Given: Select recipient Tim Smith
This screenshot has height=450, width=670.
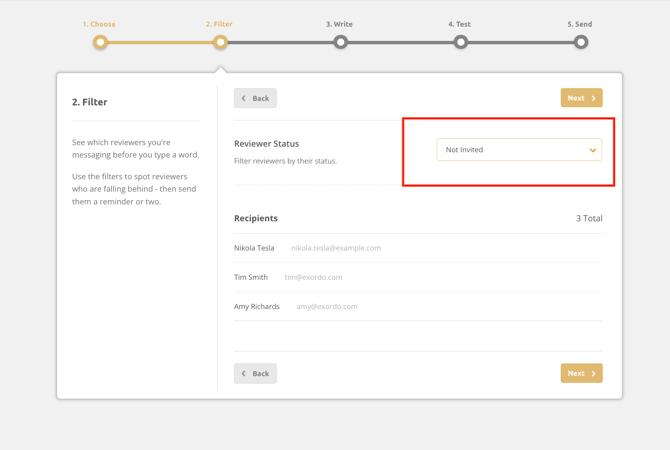Looking at the screenshot, I should 251,277.
